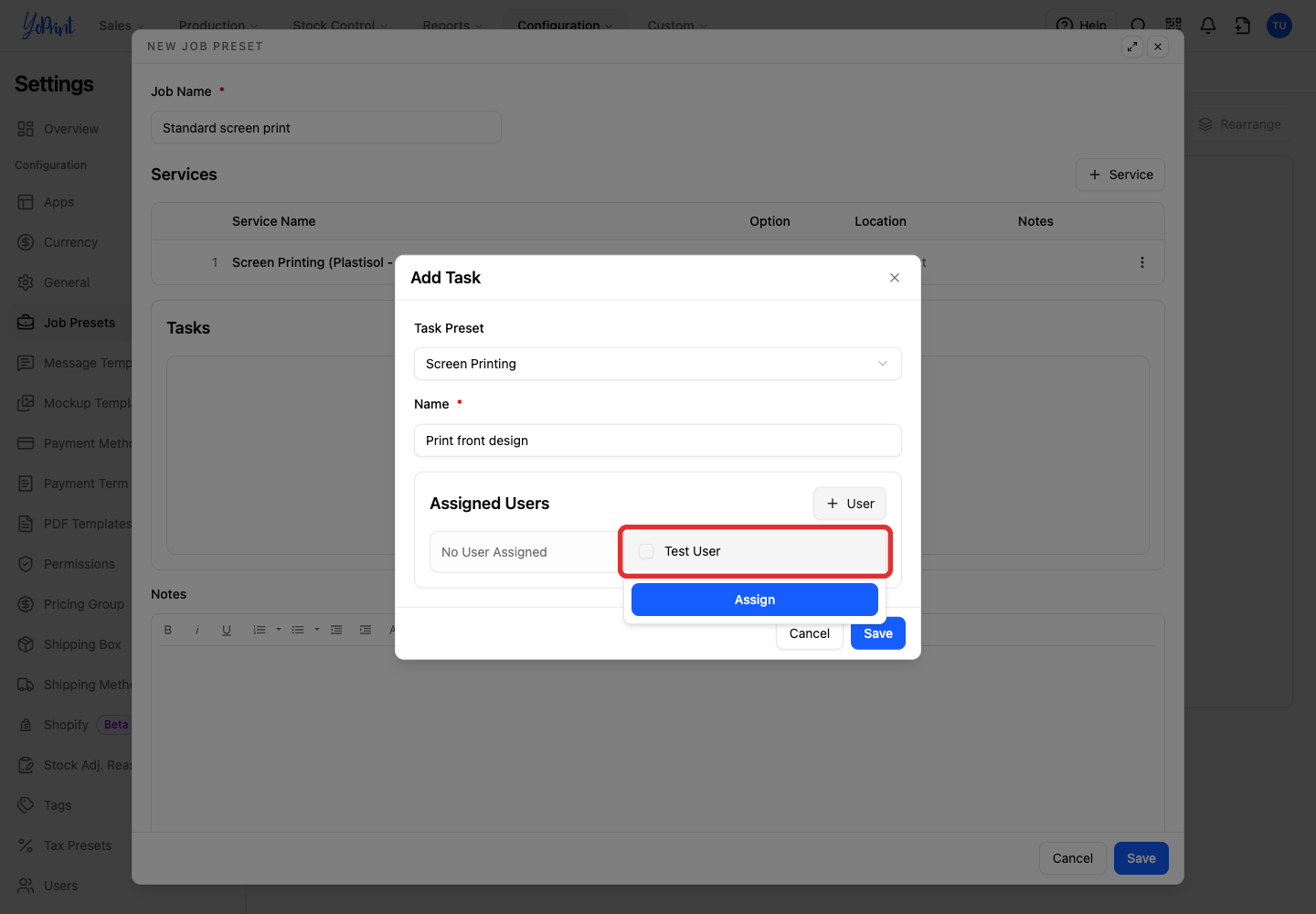Close the Add Task dialog

click(895, 278)
